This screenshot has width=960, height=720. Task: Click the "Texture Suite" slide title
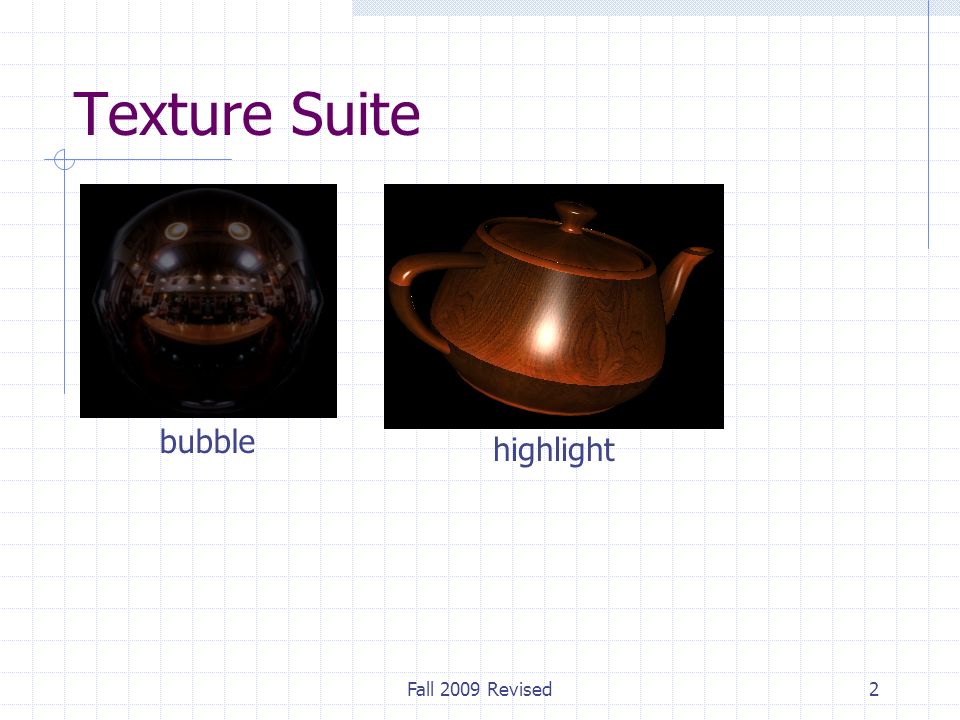(x=246, y=114)
